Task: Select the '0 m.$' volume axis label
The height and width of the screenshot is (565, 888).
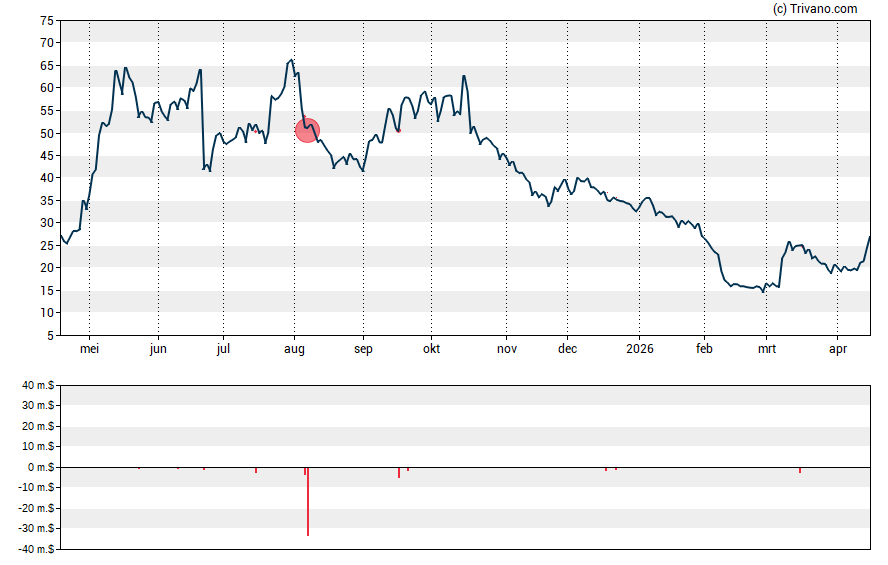Action: [x=39, y=468]
